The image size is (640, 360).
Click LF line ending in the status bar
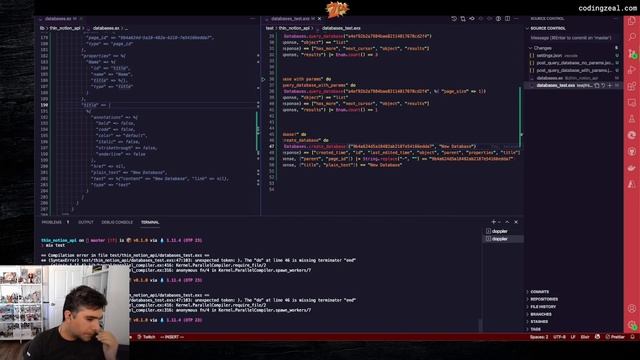573,337
